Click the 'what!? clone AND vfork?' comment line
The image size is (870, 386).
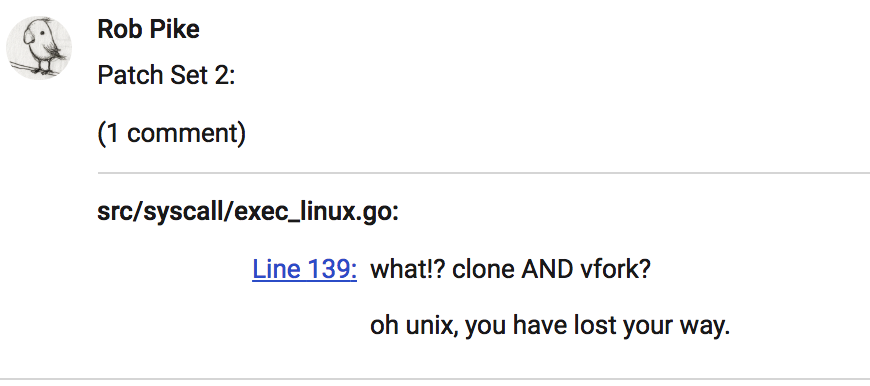(510, 270)
